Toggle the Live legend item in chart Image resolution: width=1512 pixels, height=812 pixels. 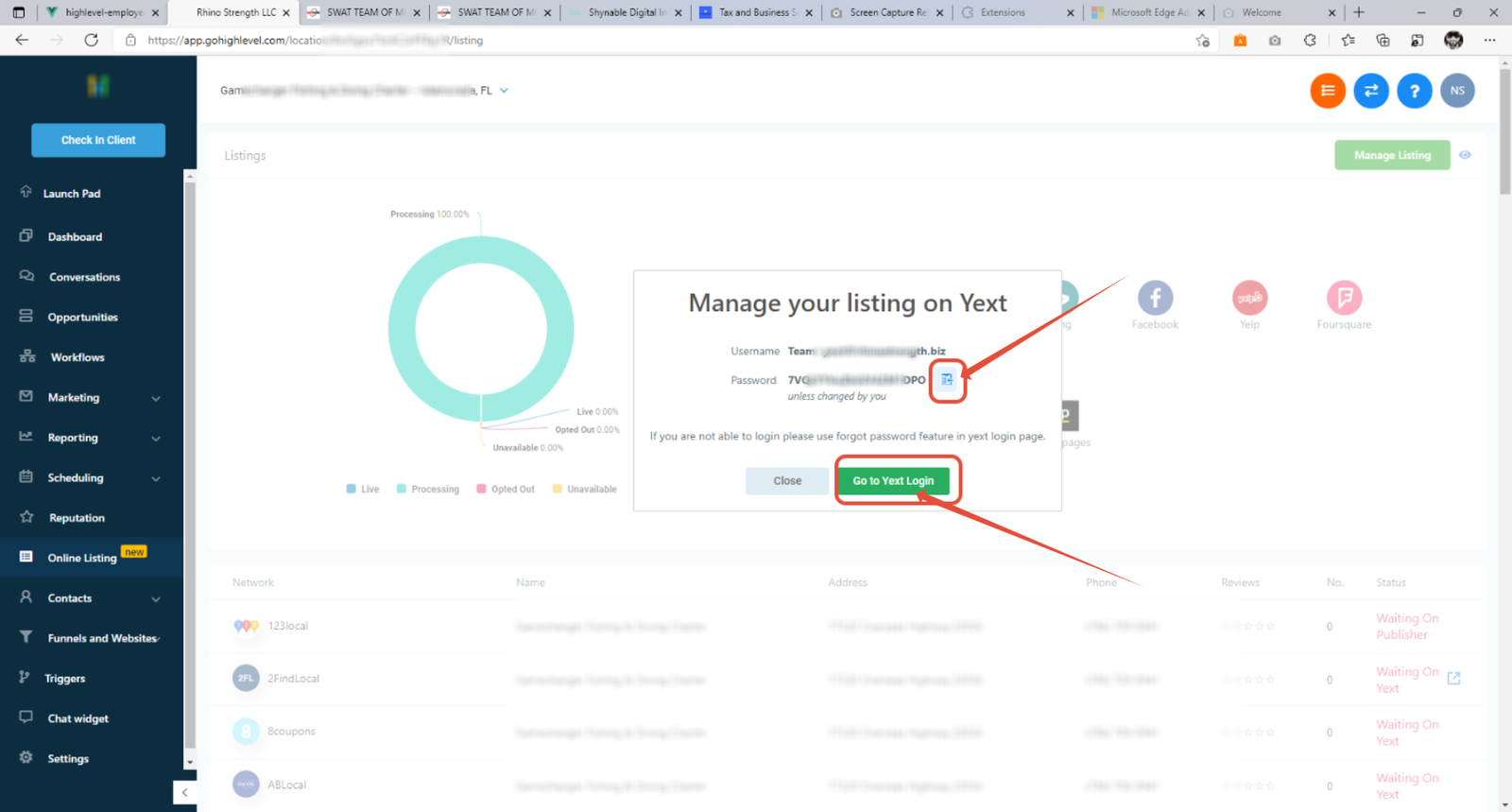point(363,489)
